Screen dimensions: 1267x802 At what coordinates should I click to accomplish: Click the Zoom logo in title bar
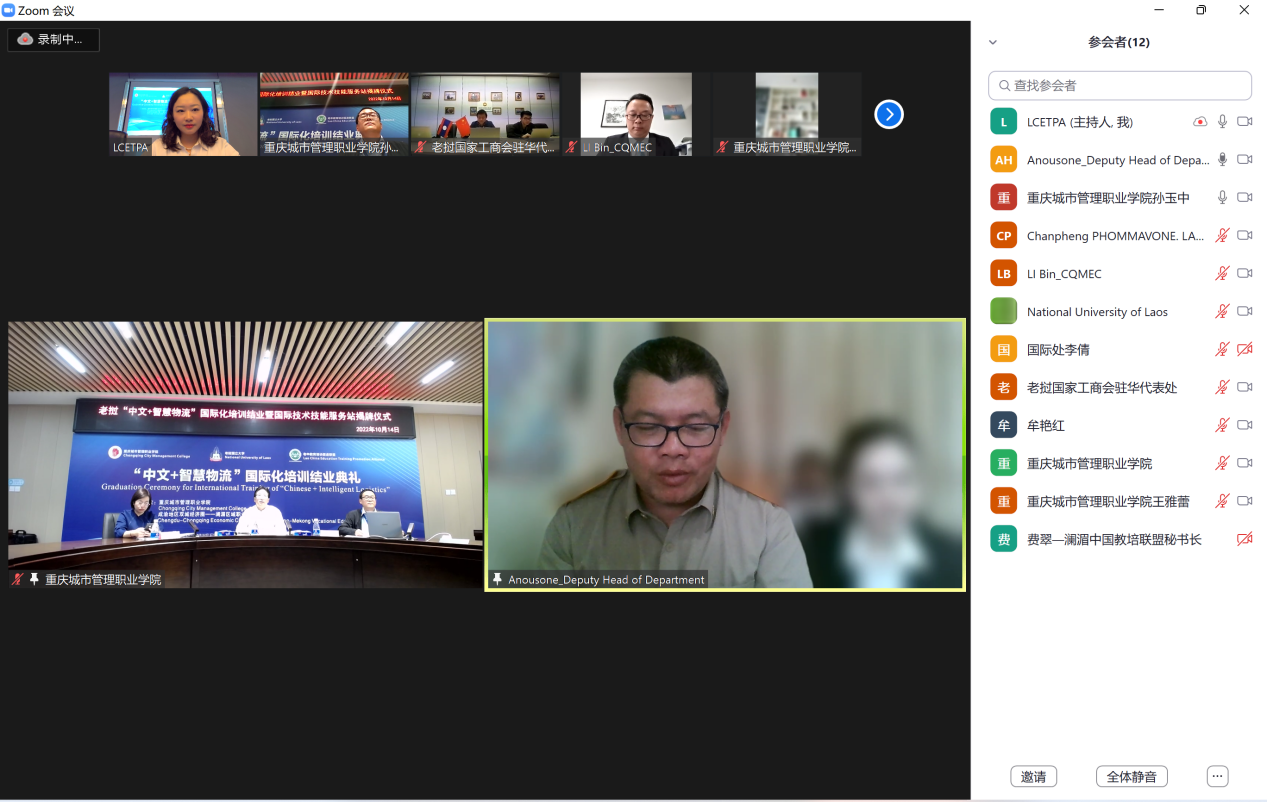(x=9, y=10)
